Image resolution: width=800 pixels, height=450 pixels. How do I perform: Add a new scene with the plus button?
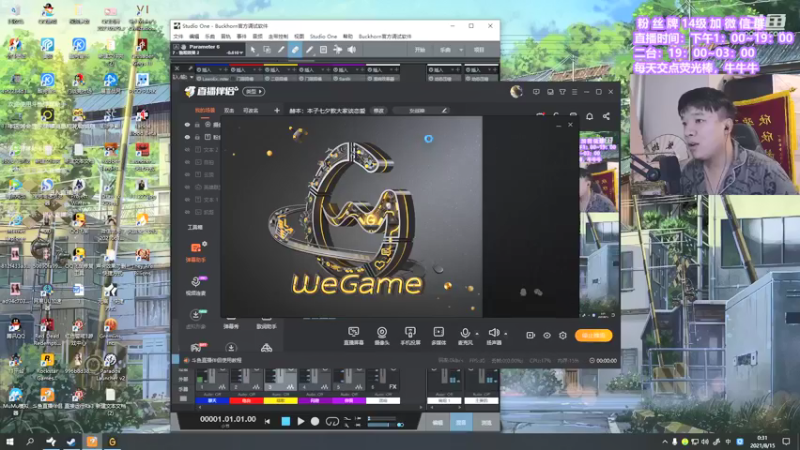[277, 110]
